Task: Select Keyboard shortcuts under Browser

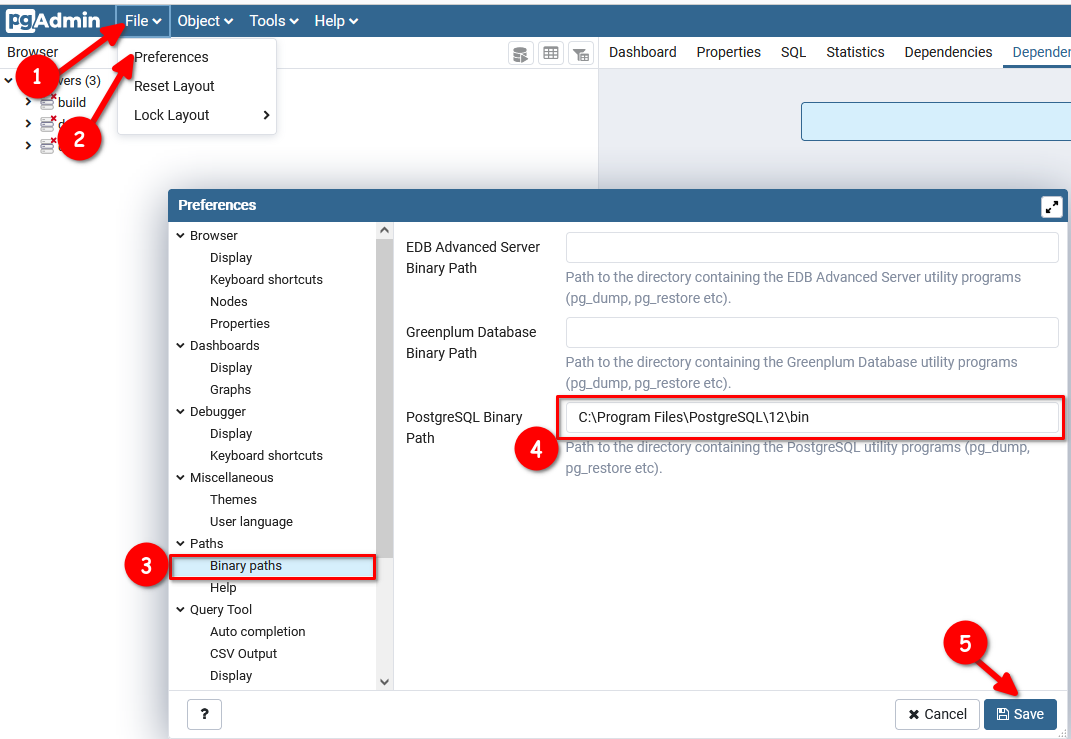Action: tap(266, 279)
